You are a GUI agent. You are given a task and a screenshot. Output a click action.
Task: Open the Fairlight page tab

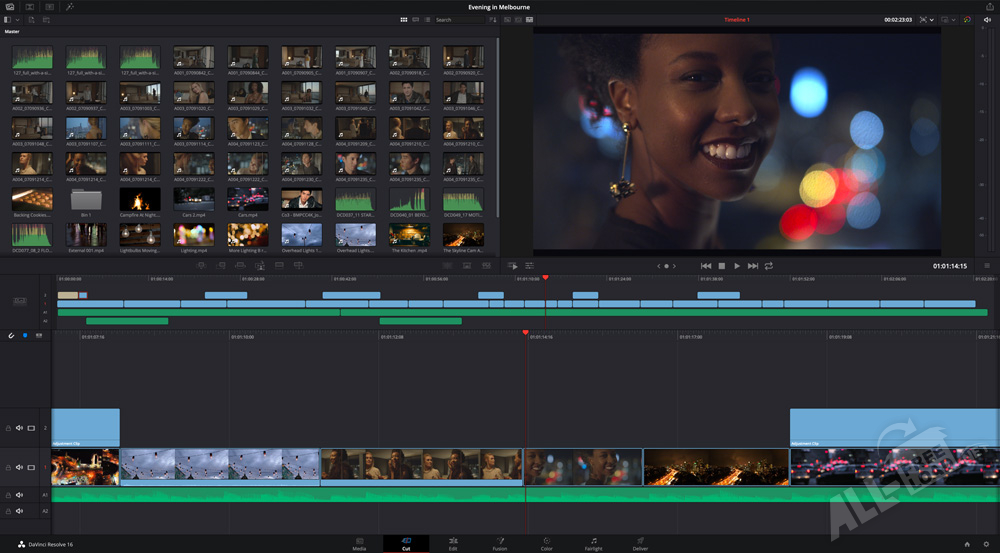pos(593,543)
